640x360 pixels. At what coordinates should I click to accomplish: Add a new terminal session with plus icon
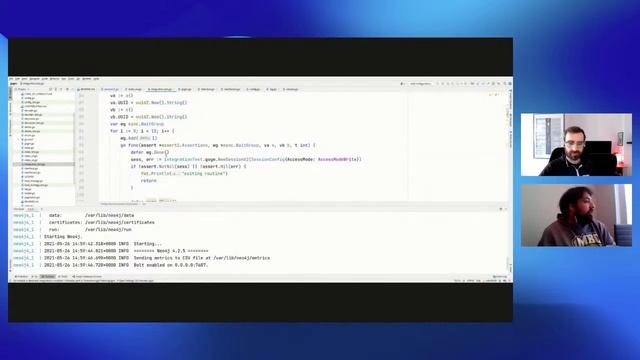click(41, 209)
